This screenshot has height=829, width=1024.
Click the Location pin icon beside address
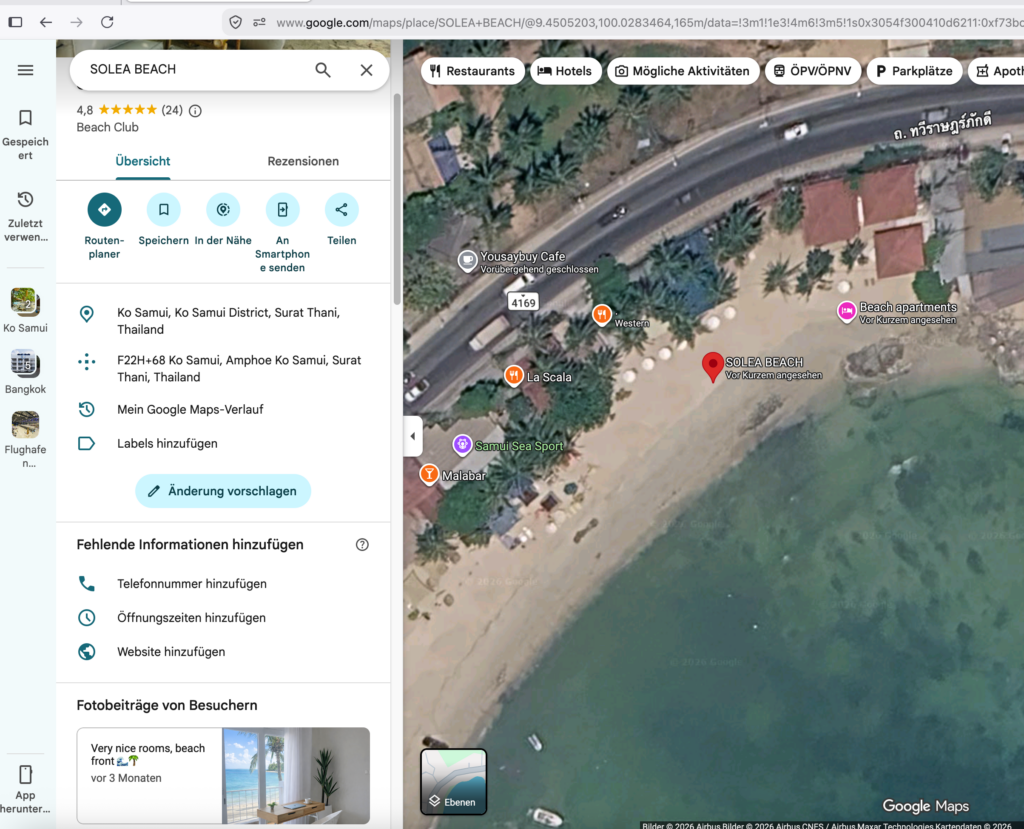[86, 314]
